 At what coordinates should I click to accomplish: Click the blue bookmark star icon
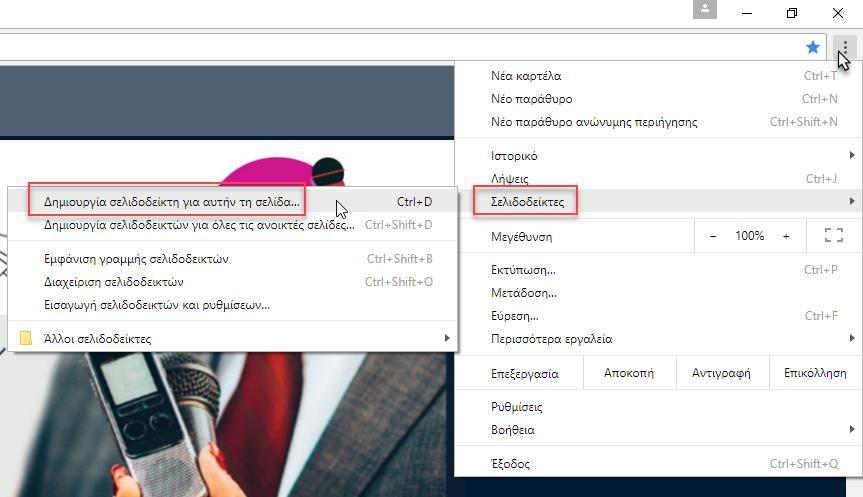point(812,47)
